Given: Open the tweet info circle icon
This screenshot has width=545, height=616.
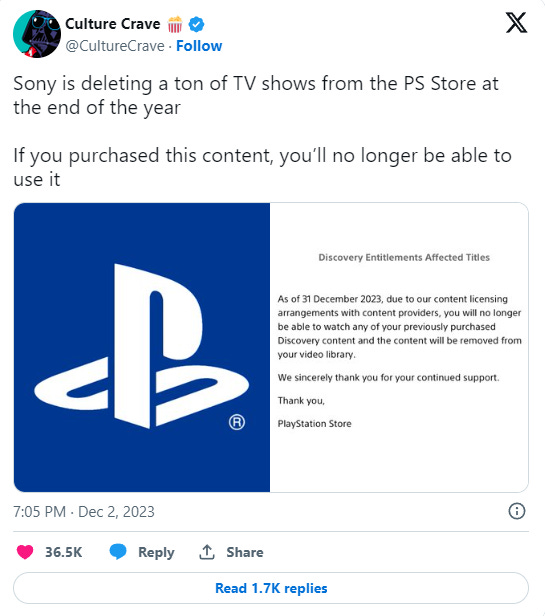Looking at the screenshot, I should coord(516,511).
